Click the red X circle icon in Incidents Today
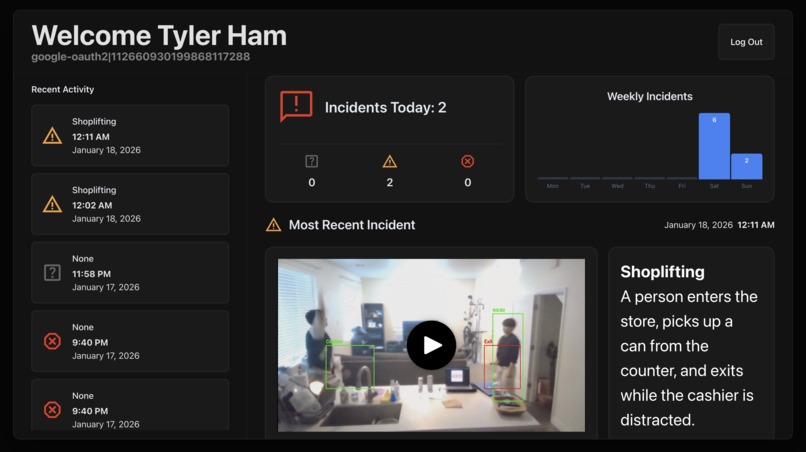Viewport: 806px width, 452px height. coord(467,161)
